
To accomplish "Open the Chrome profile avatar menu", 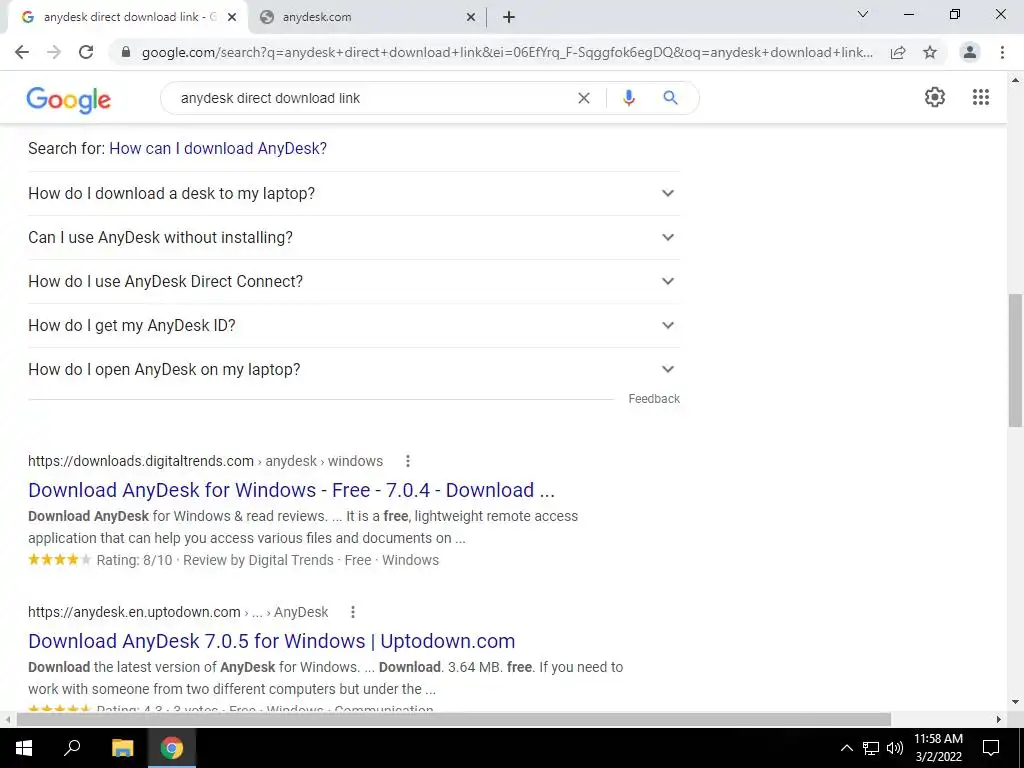I will pos(970,52).
